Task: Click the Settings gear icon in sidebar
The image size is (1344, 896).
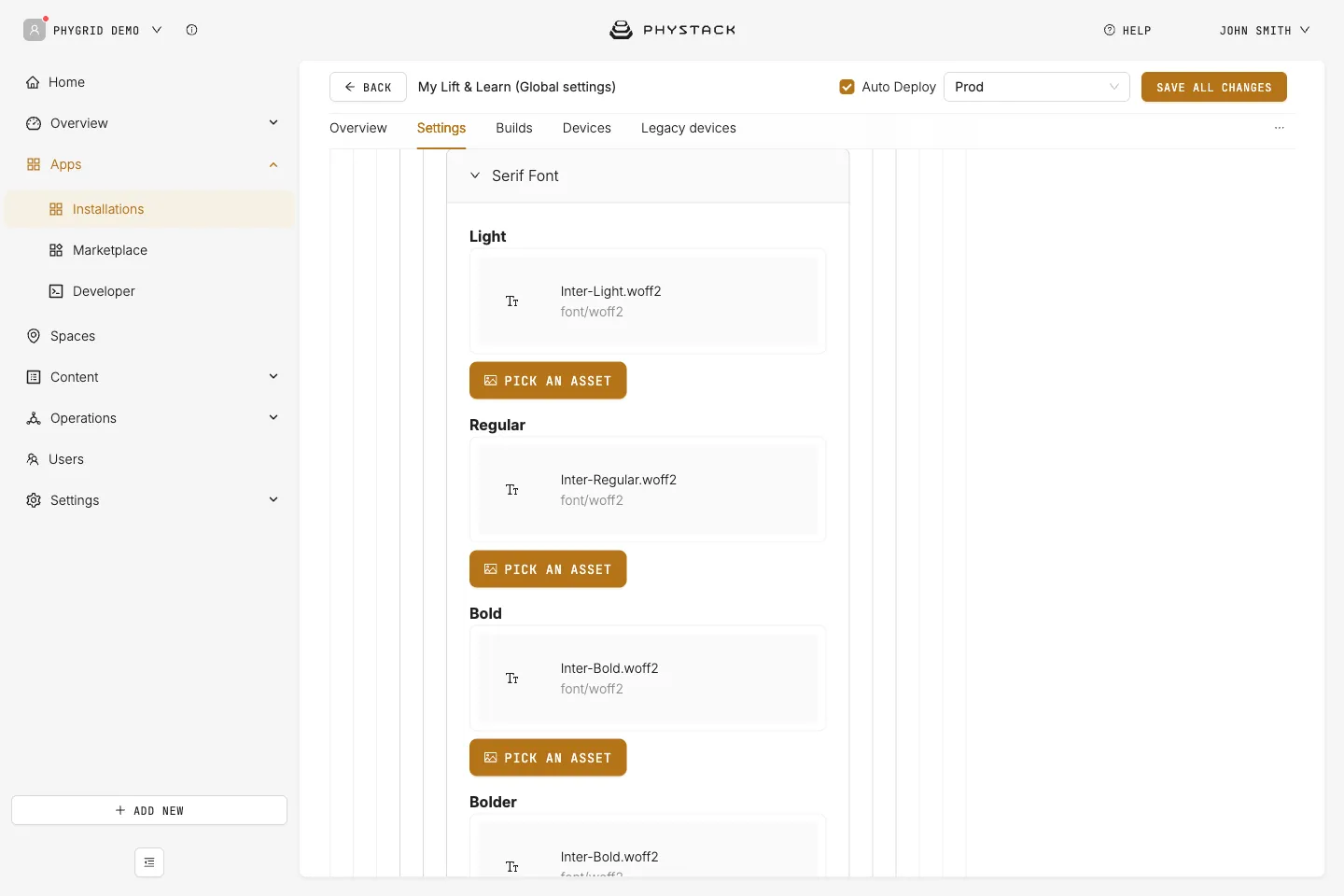Action: click(34, 500)
